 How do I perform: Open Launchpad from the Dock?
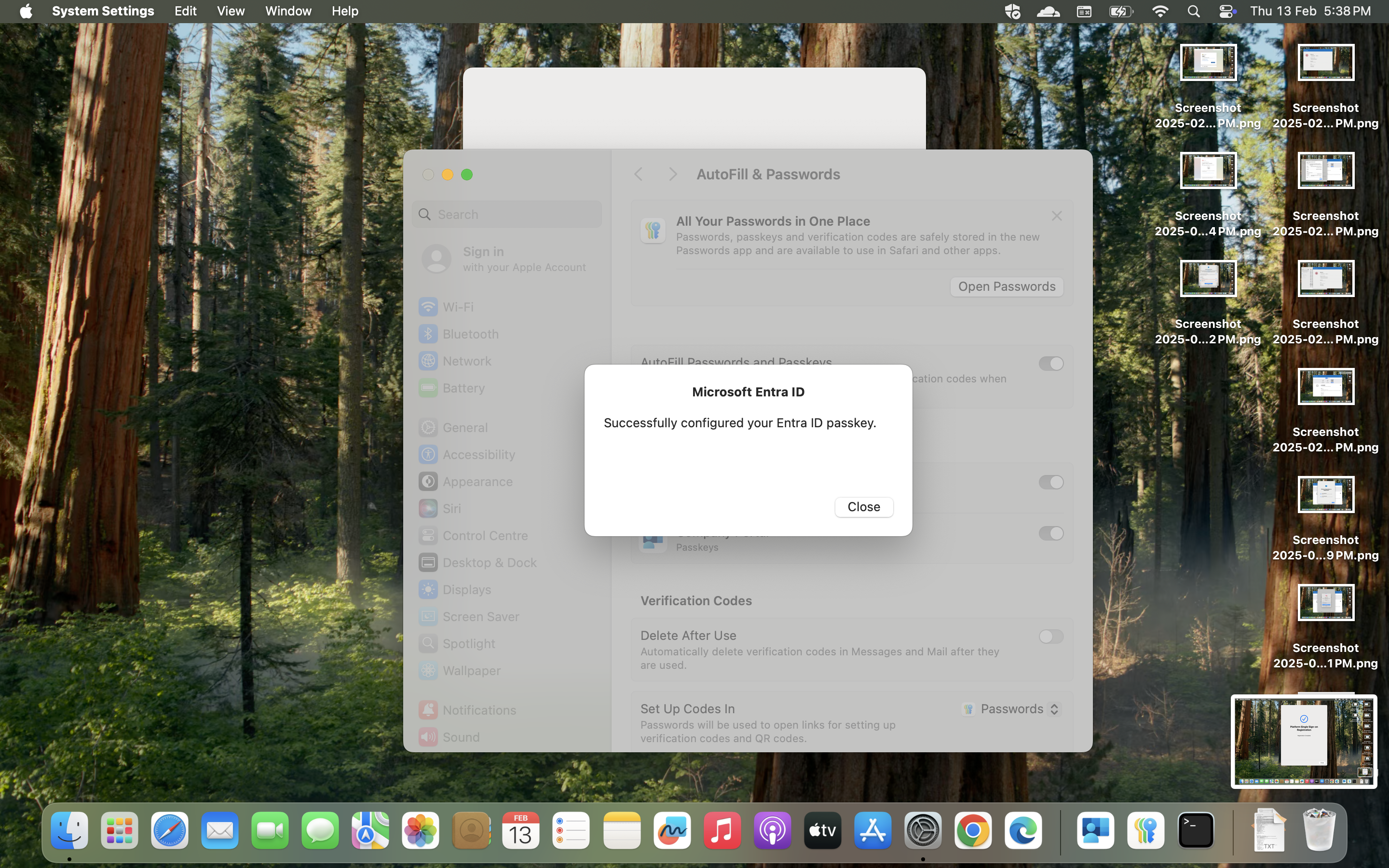(x=120, y=830)
